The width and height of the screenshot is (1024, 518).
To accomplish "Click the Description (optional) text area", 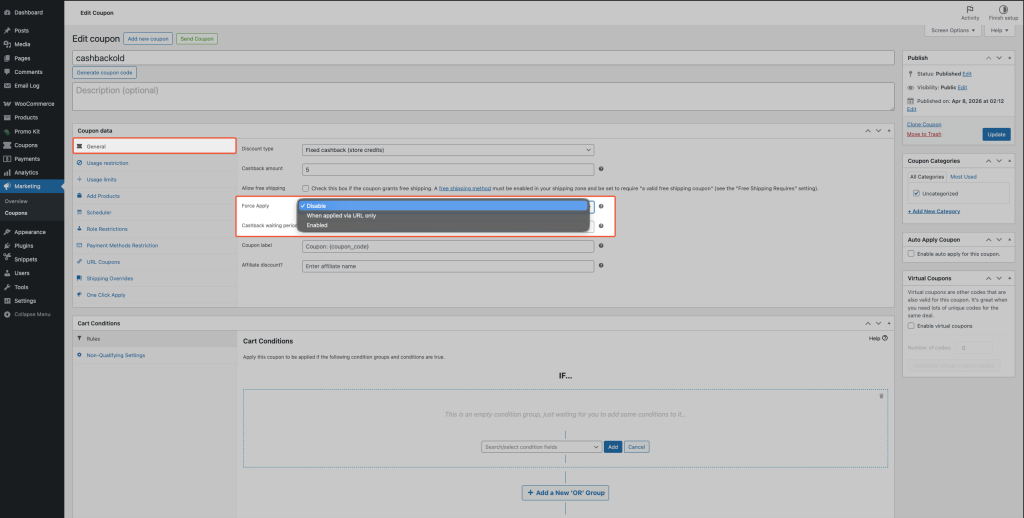I will pyautogui.click(x=483, y=96).
